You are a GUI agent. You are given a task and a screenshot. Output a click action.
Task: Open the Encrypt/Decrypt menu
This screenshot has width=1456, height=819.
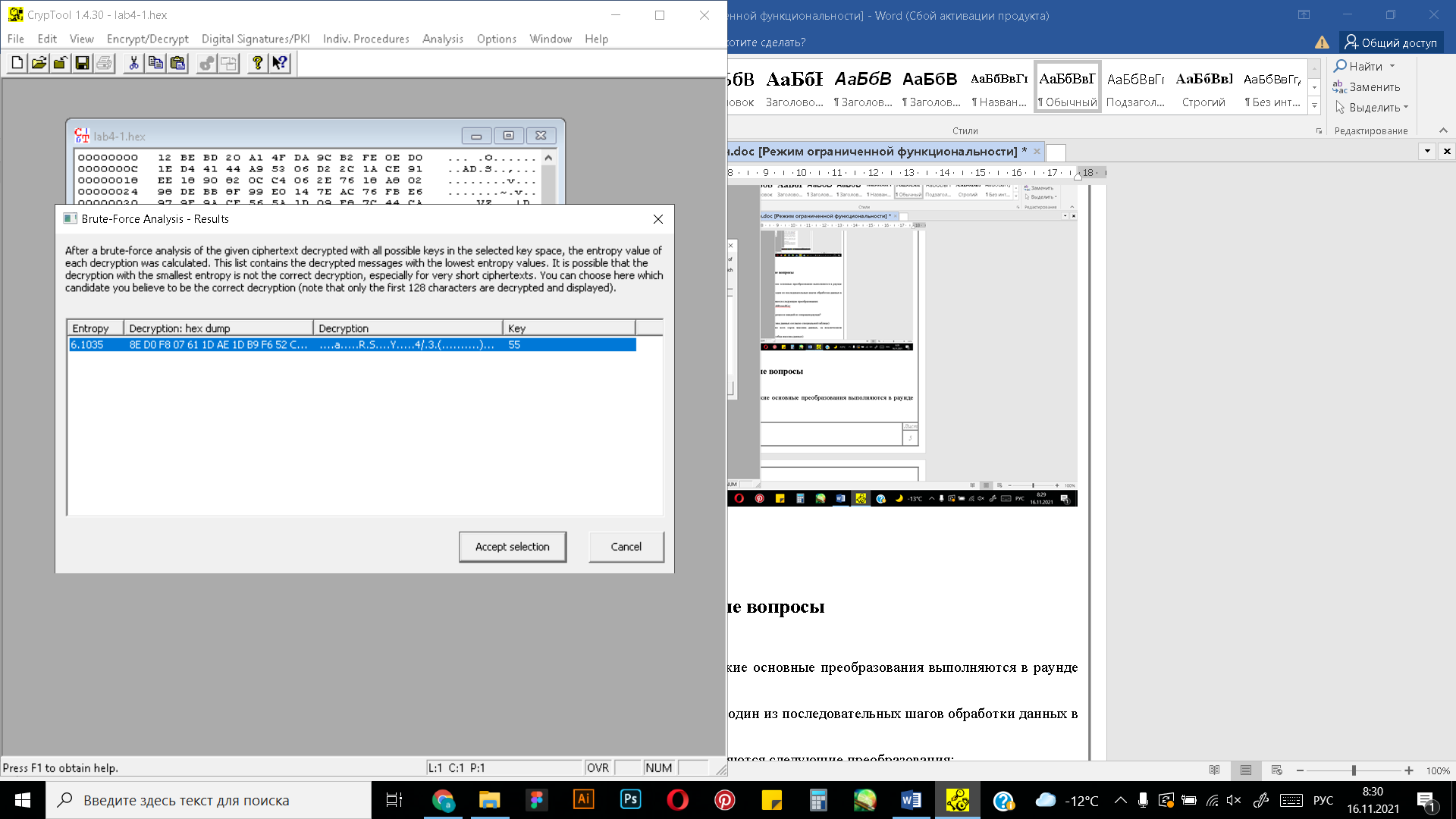[x=147, y=39]
